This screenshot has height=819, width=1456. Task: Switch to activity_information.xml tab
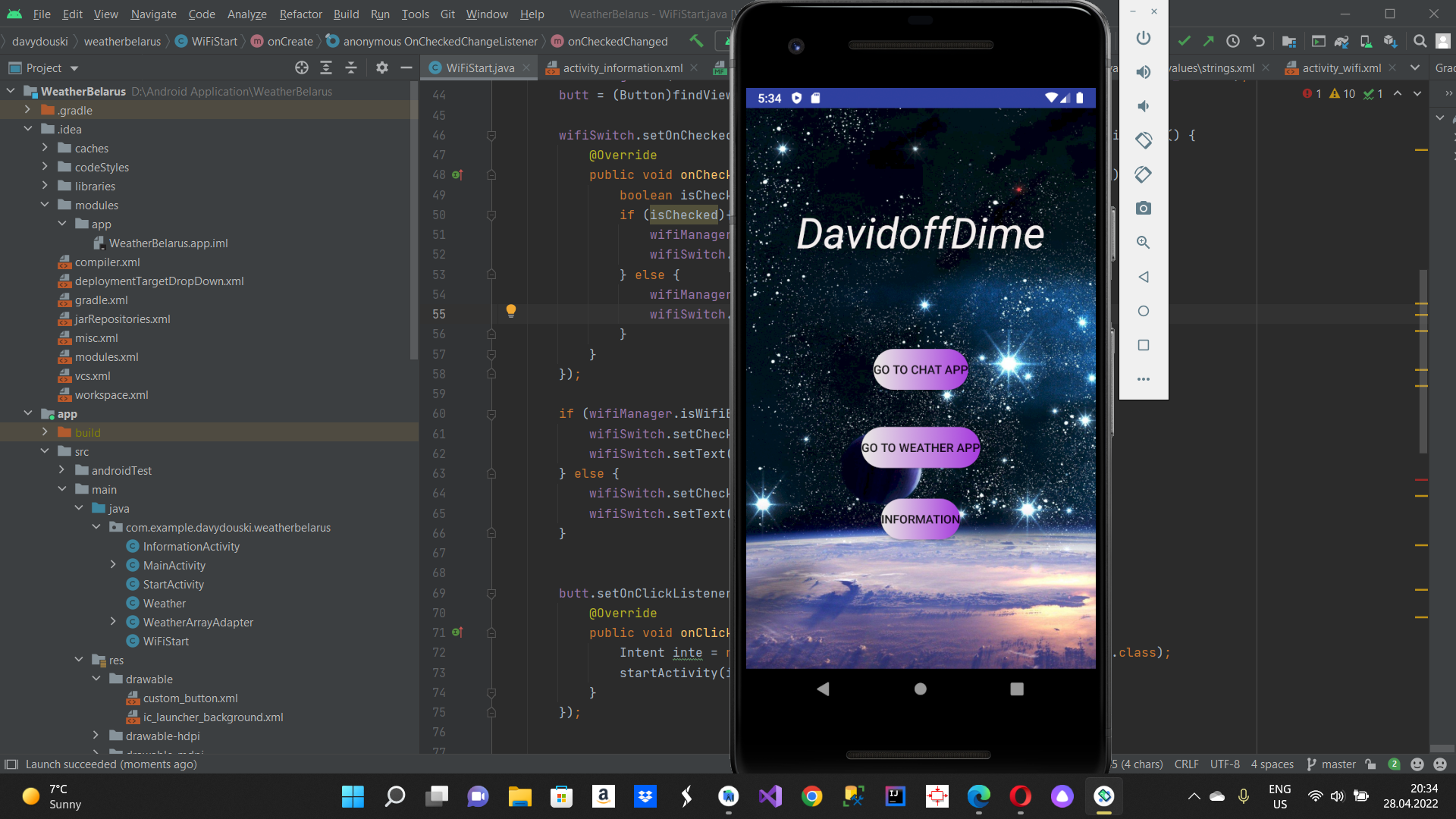click(x=622, y=67)
